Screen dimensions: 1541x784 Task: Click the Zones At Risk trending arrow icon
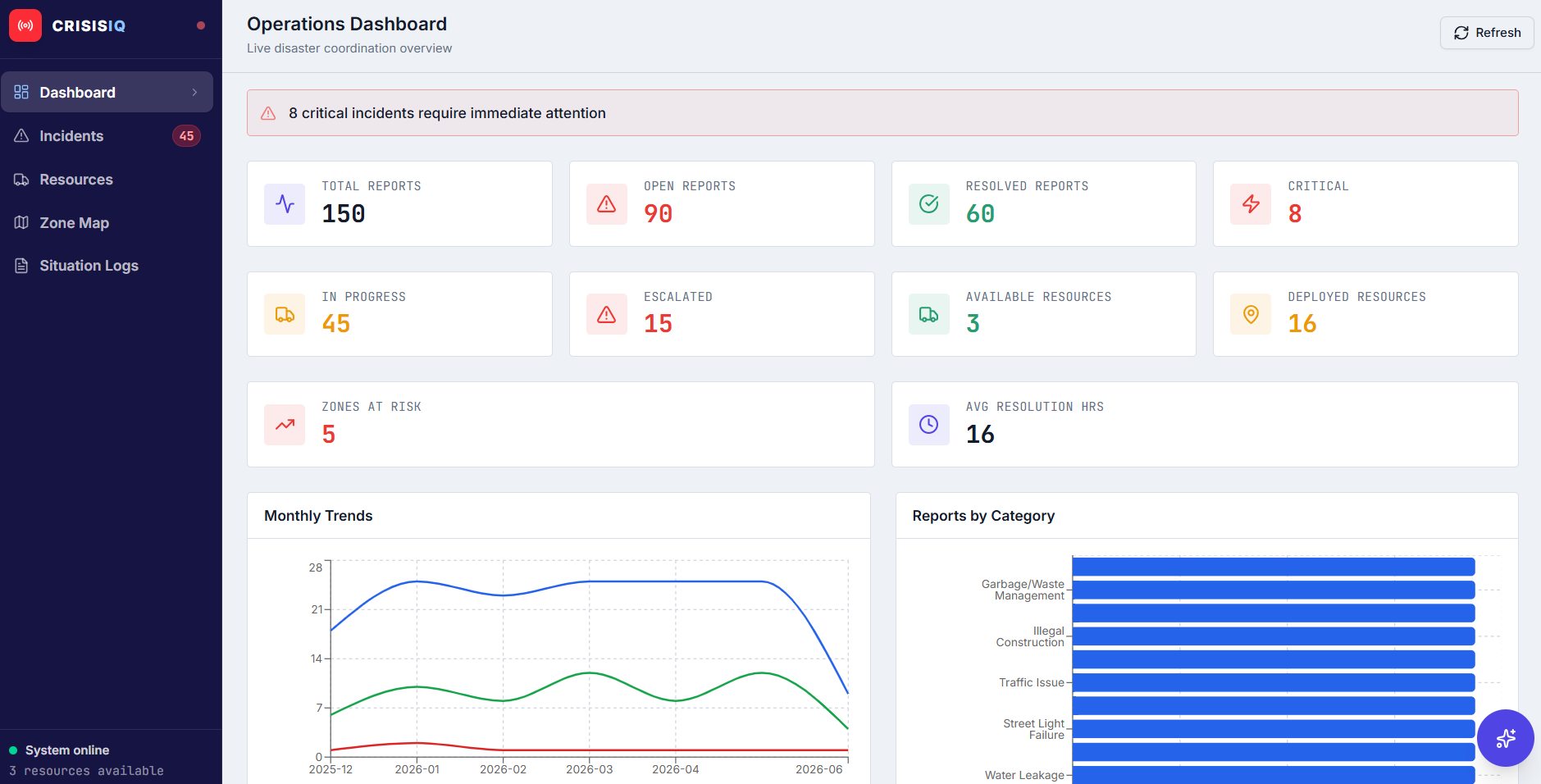(285, 425)
